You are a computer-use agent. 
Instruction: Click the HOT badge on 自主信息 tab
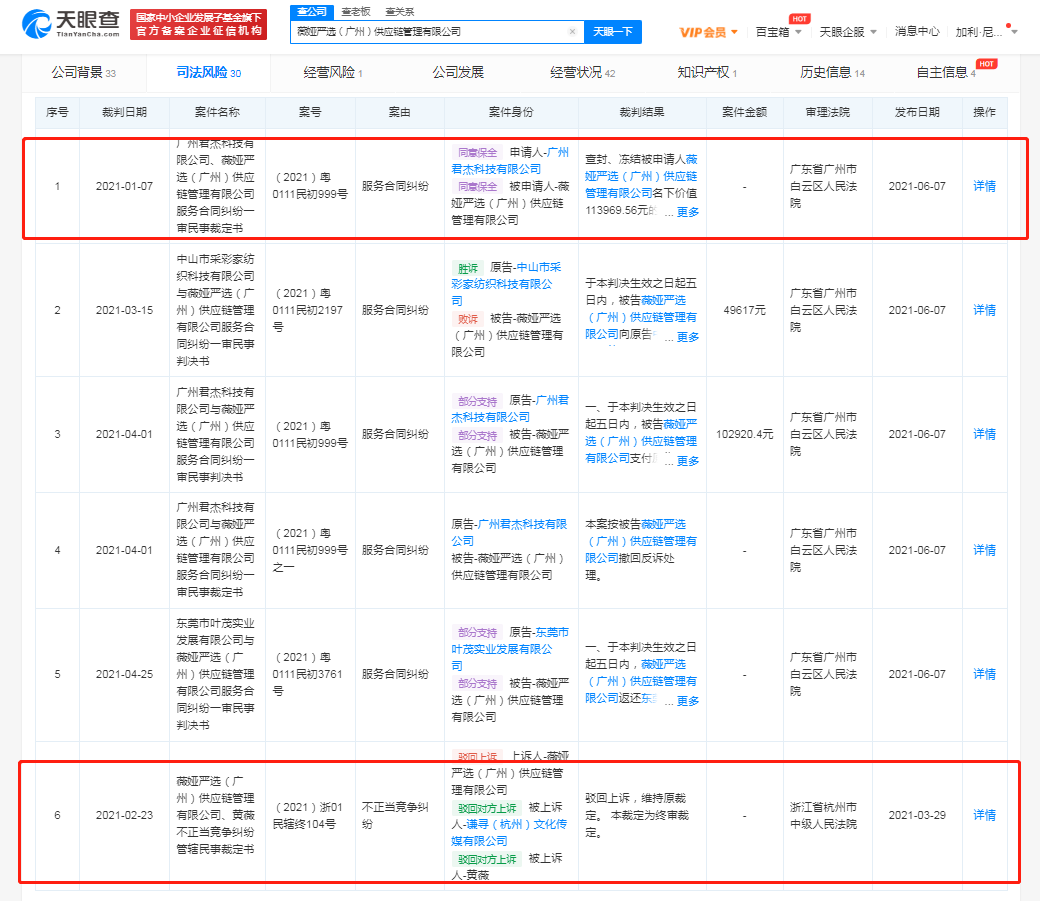987,62
